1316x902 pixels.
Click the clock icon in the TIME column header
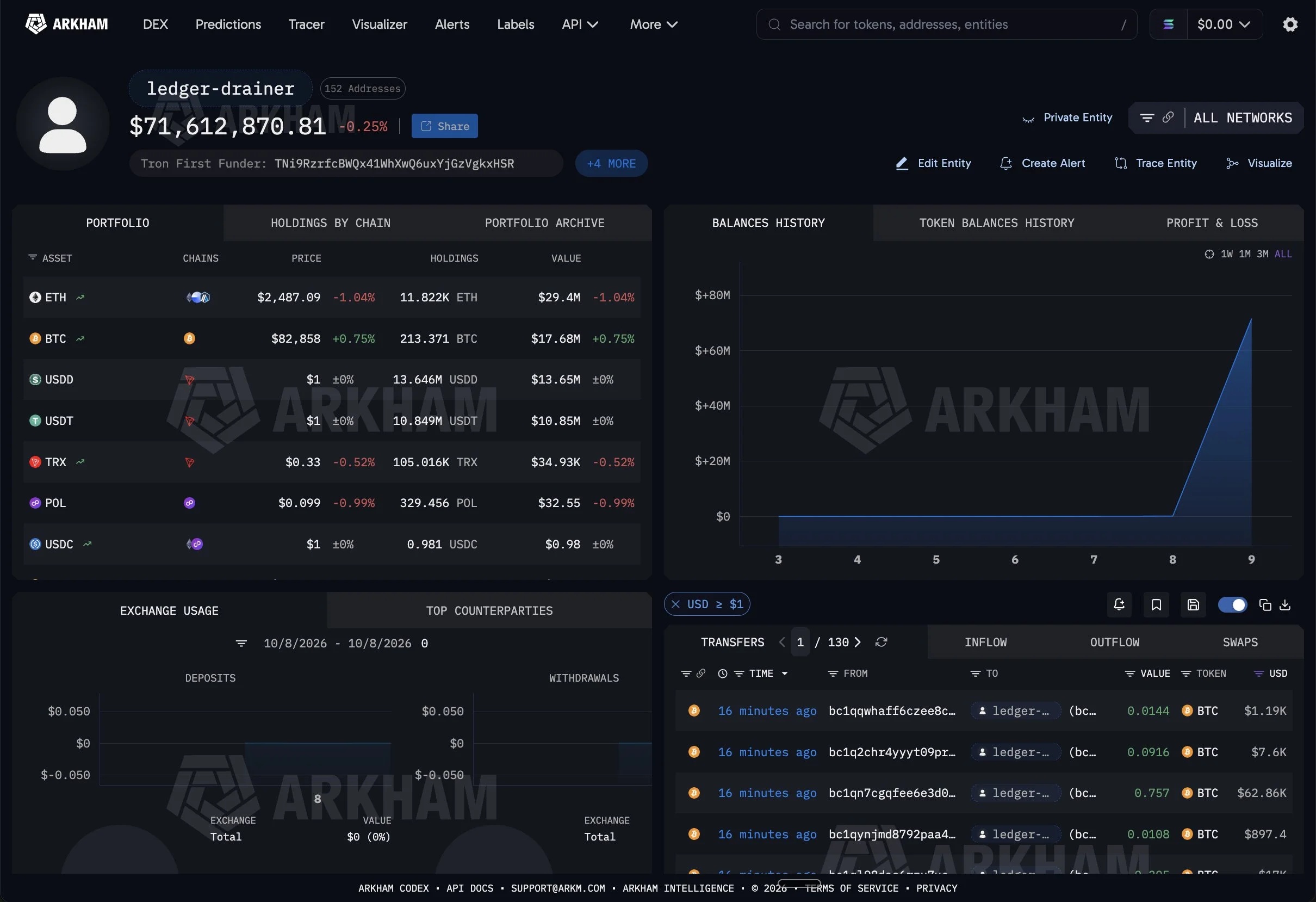pyautogui.click(x=723, y=674)
